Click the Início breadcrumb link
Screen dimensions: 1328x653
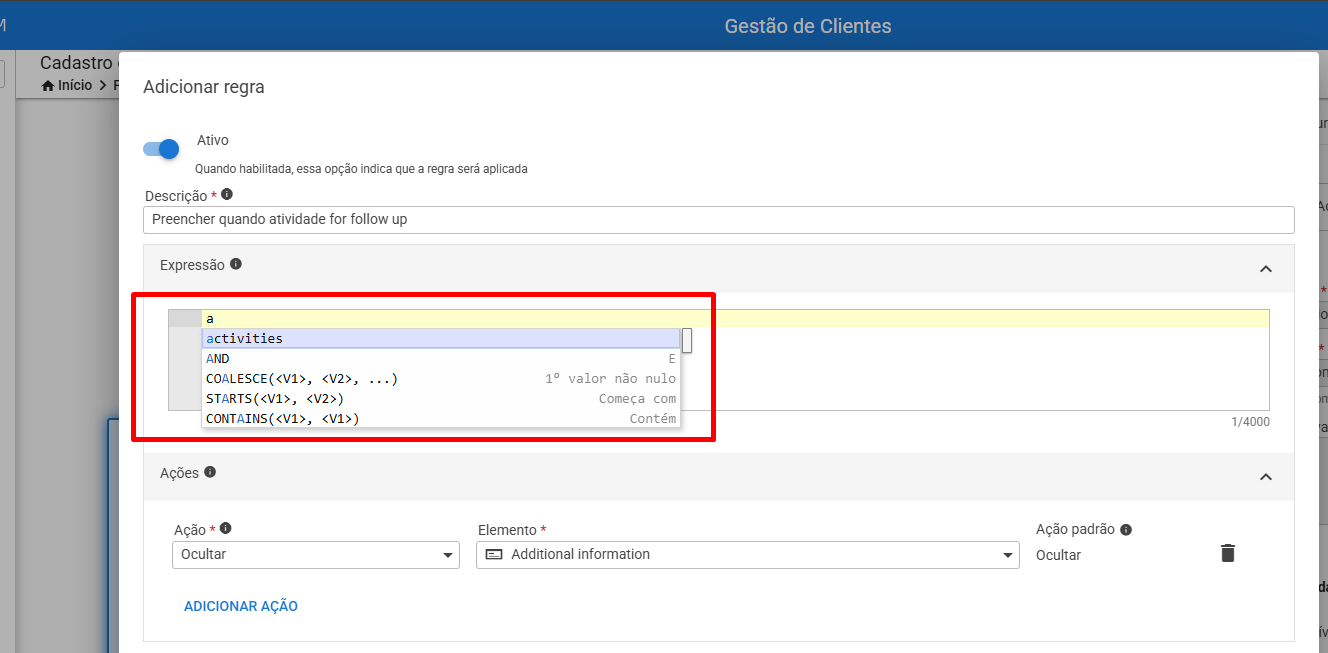coord(75,86)
